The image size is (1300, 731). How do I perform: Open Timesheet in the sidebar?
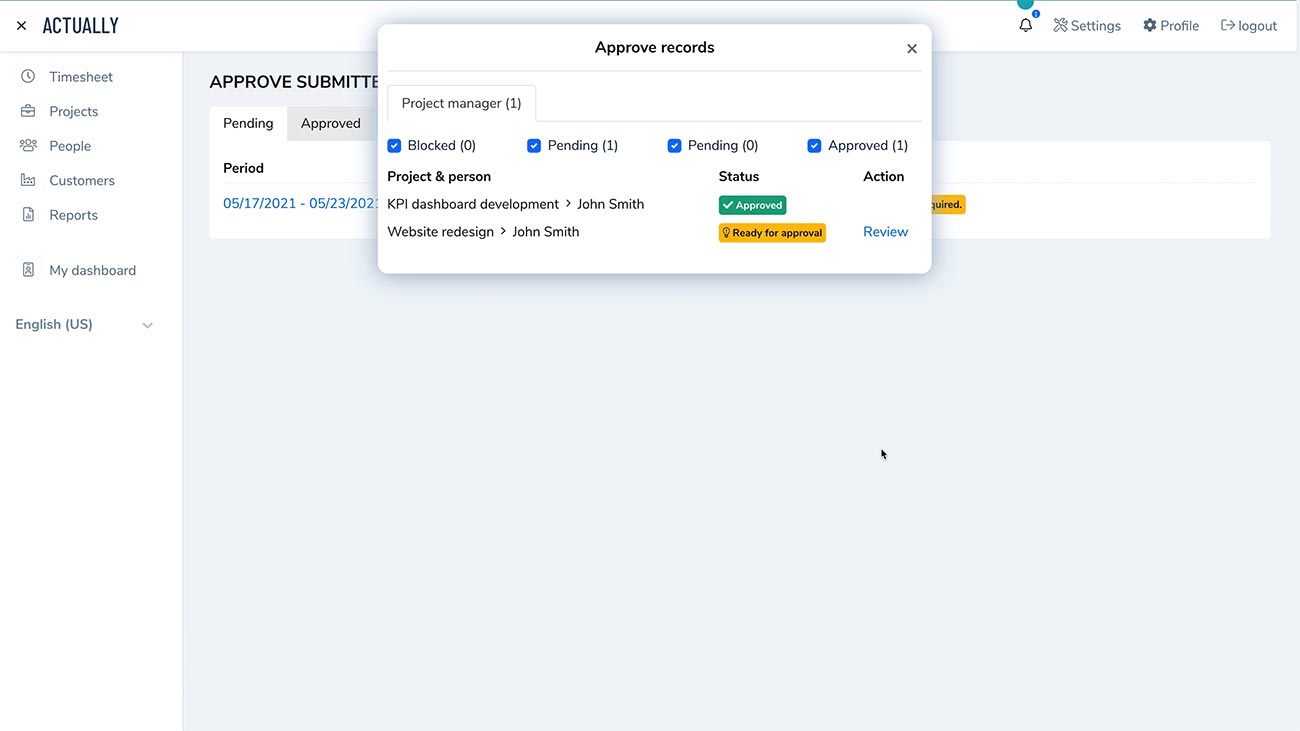tap(81, 77)
